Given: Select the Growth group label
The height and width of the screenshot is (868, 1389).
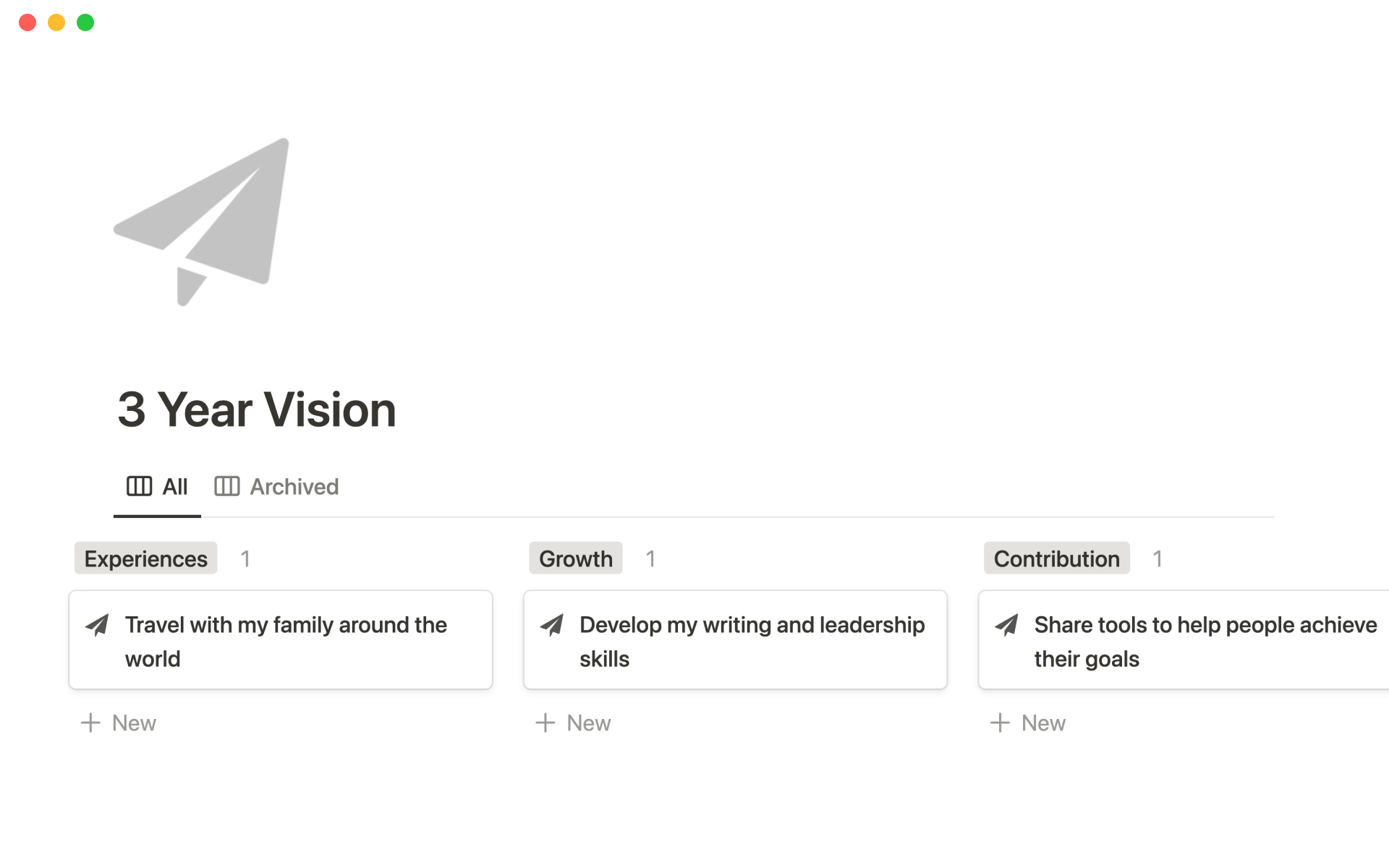Looking at the screenshot, I should tap(575, 558).
